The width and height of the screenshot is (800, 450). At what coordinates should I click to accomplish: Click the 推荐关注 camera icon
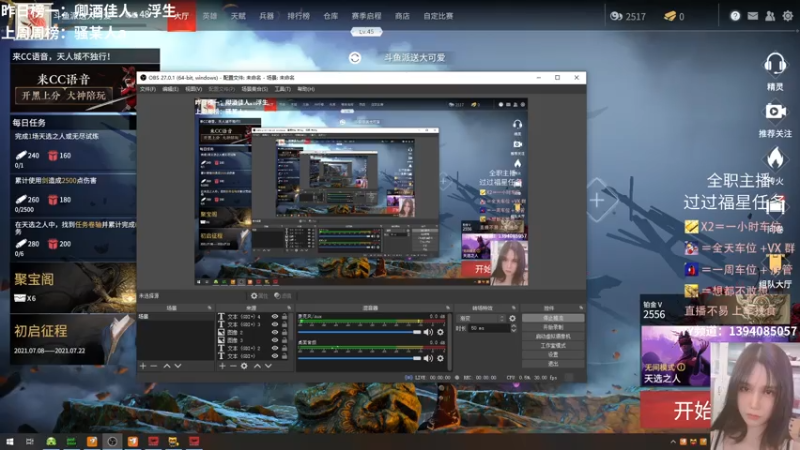click(x=774, y=111)
